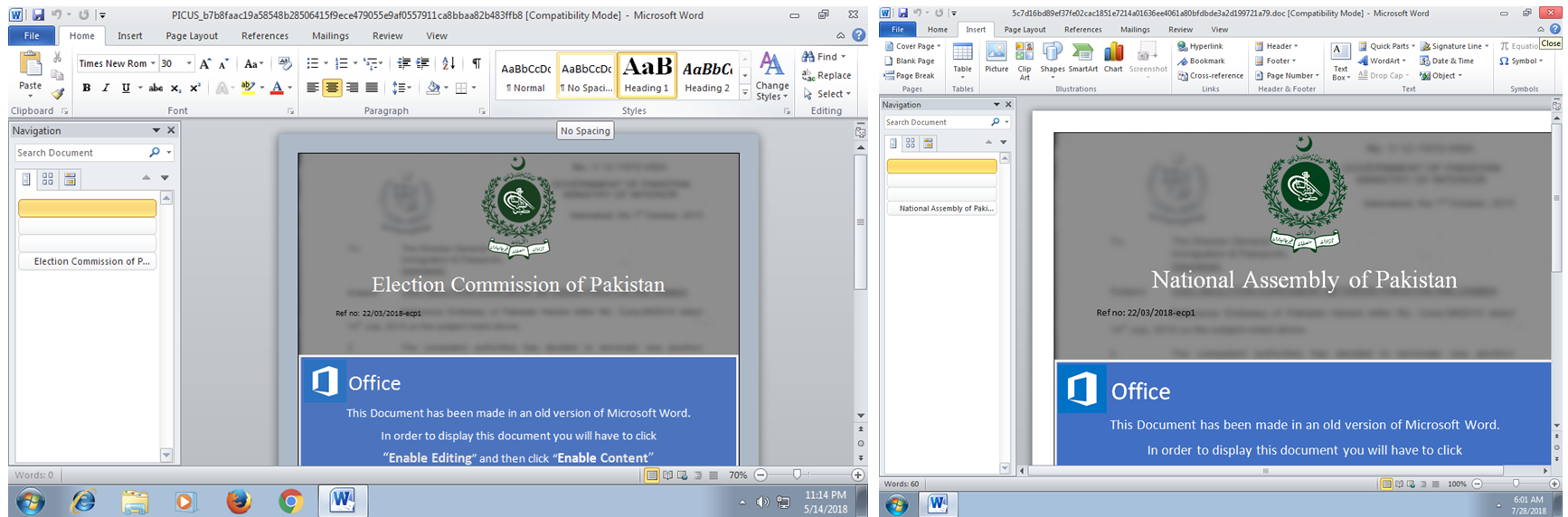Open the File tab in the Election Commission window
This screenshot has width=1568, height=517.
pos(32,36)
